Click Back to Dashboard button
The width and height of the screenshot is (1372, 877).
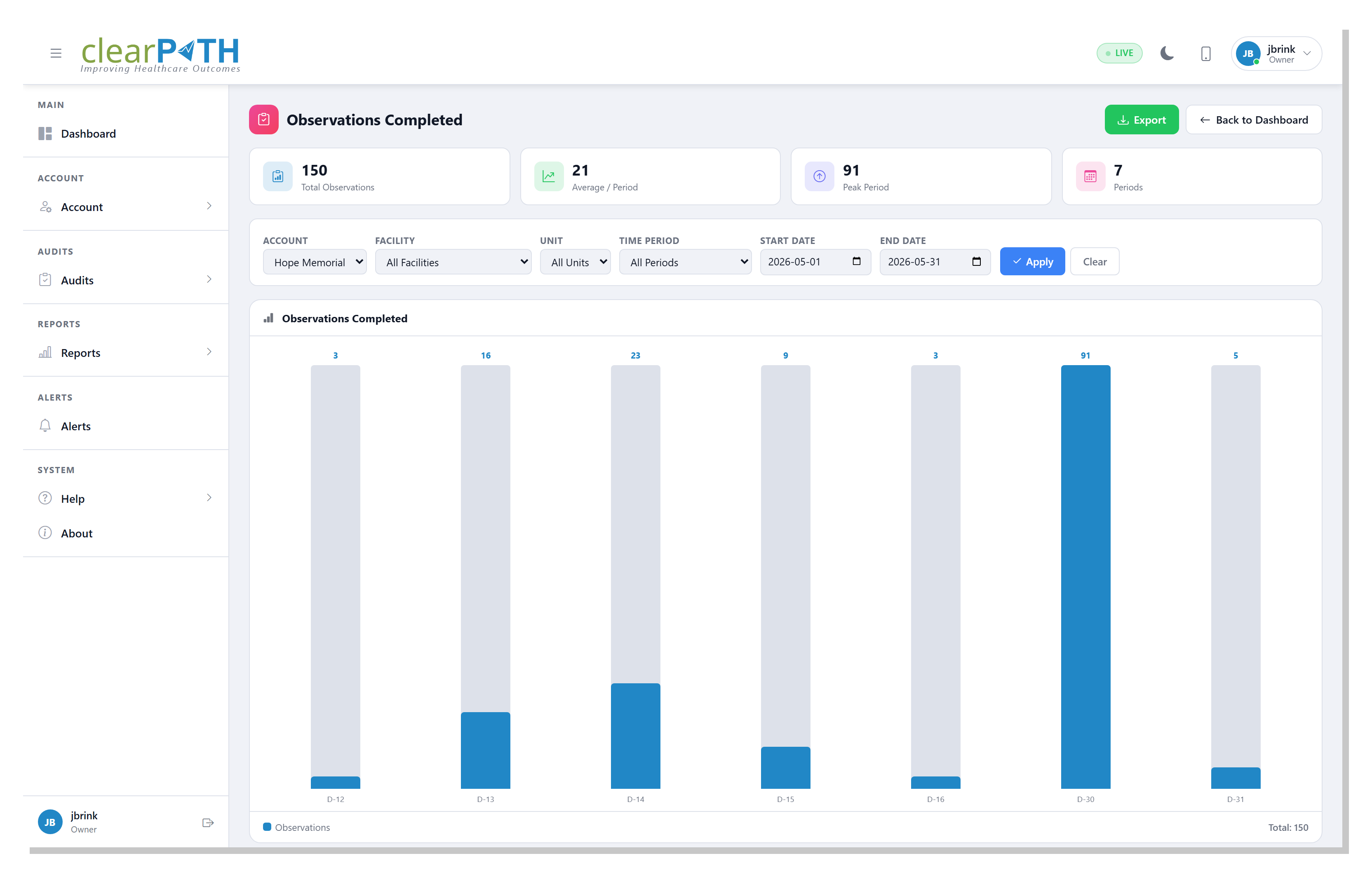[1254, 120]
